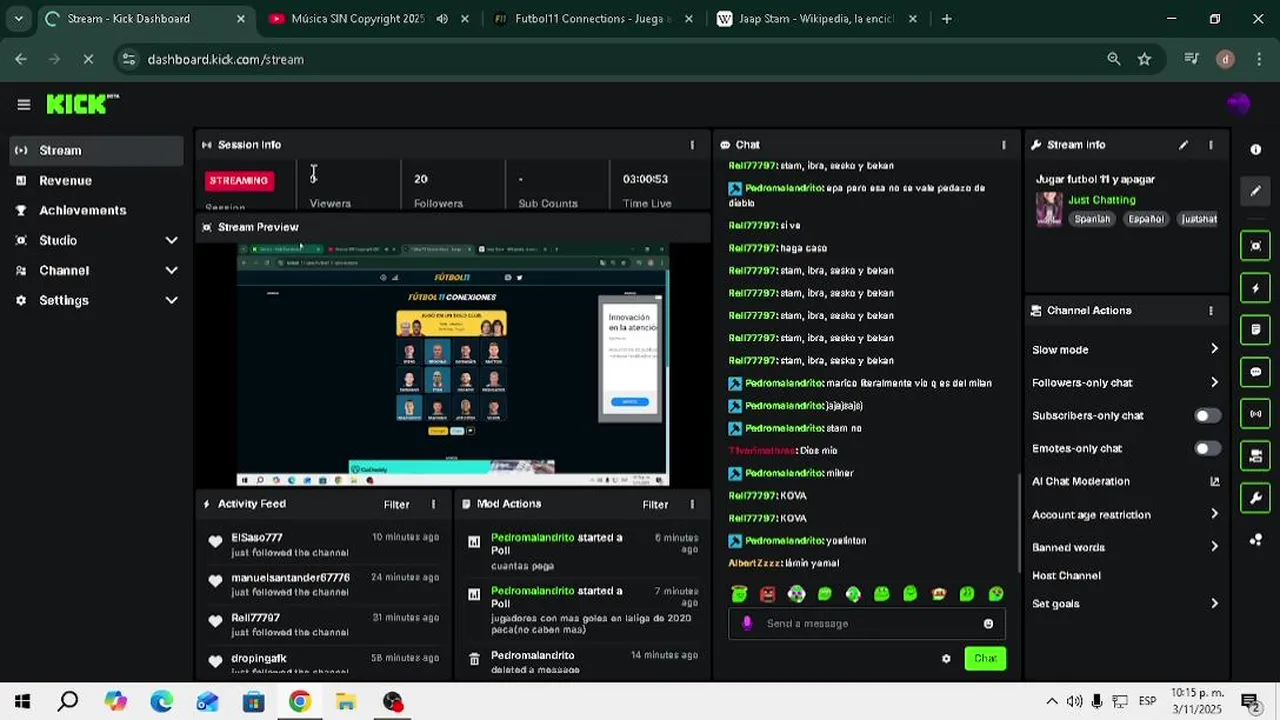
Task: Click the green Chat send button
Action: tap(985, 659)
